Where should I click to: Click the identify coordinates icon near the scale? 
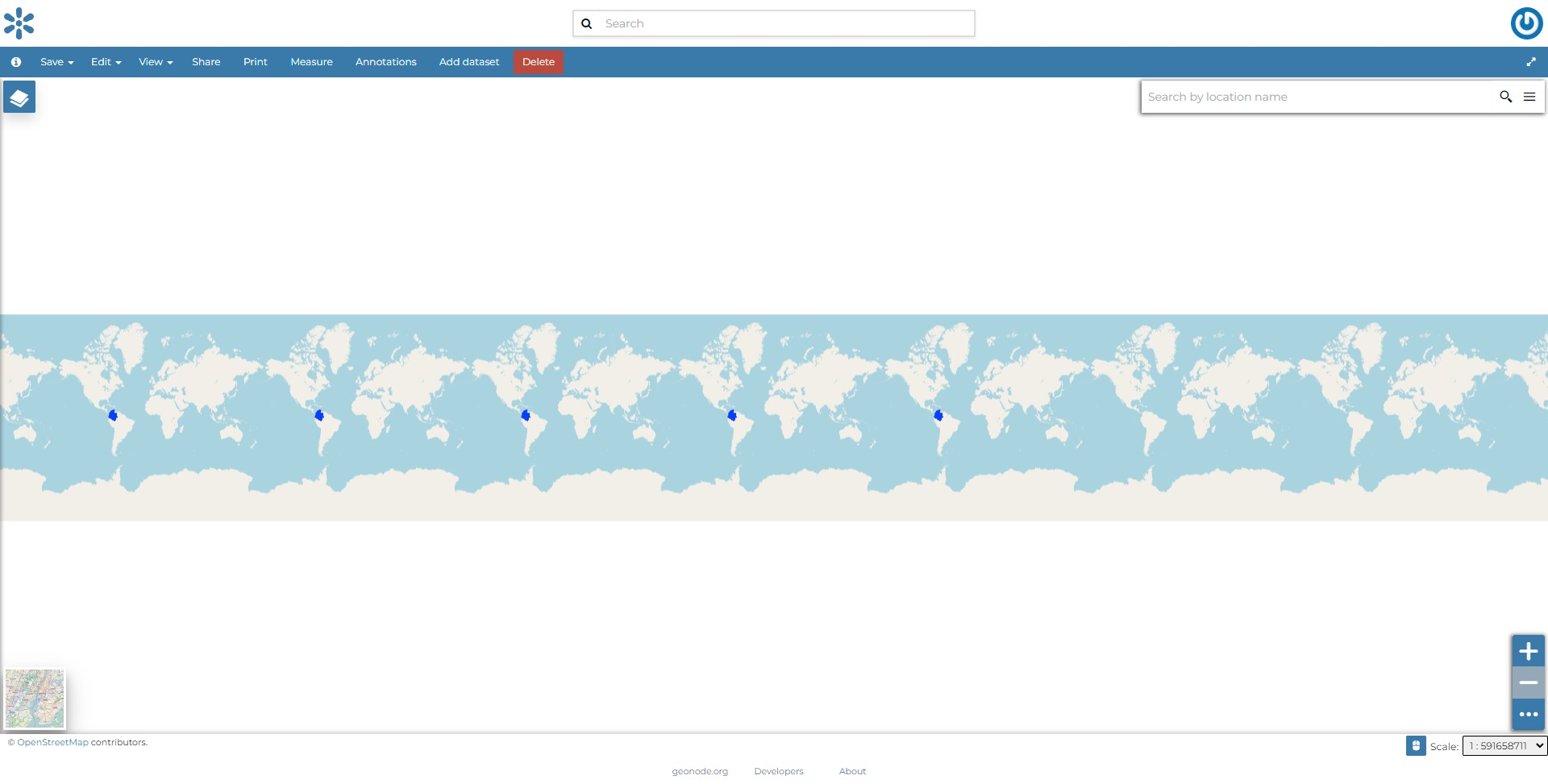(1417, 745)
